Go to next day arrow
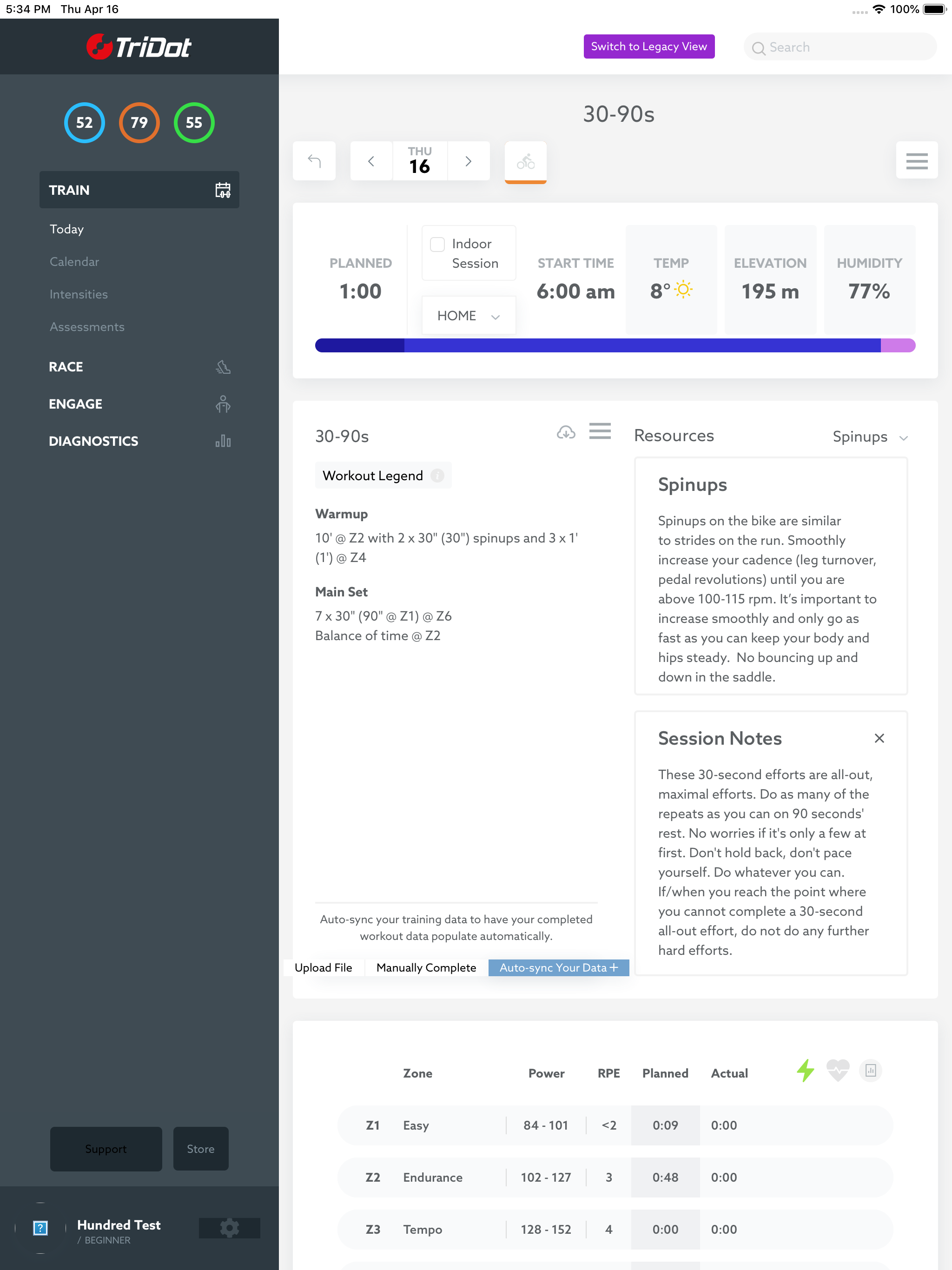952x1270 pixels. (469, 161)
